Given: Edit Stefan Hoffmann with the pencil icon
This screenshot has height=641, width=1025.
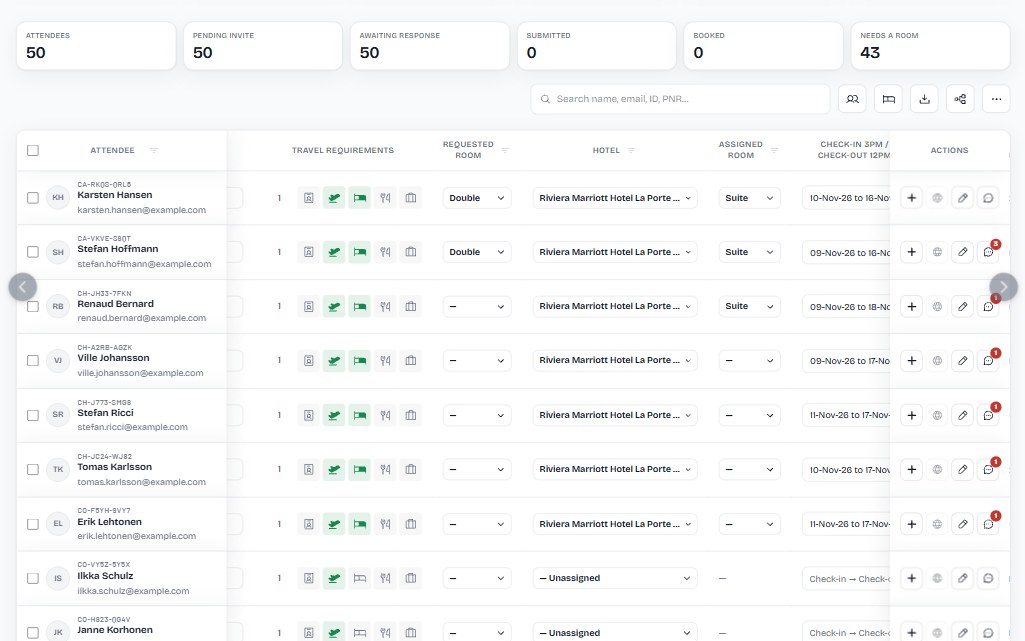Looking at the screenshot, I should click(x=963, y=252).
